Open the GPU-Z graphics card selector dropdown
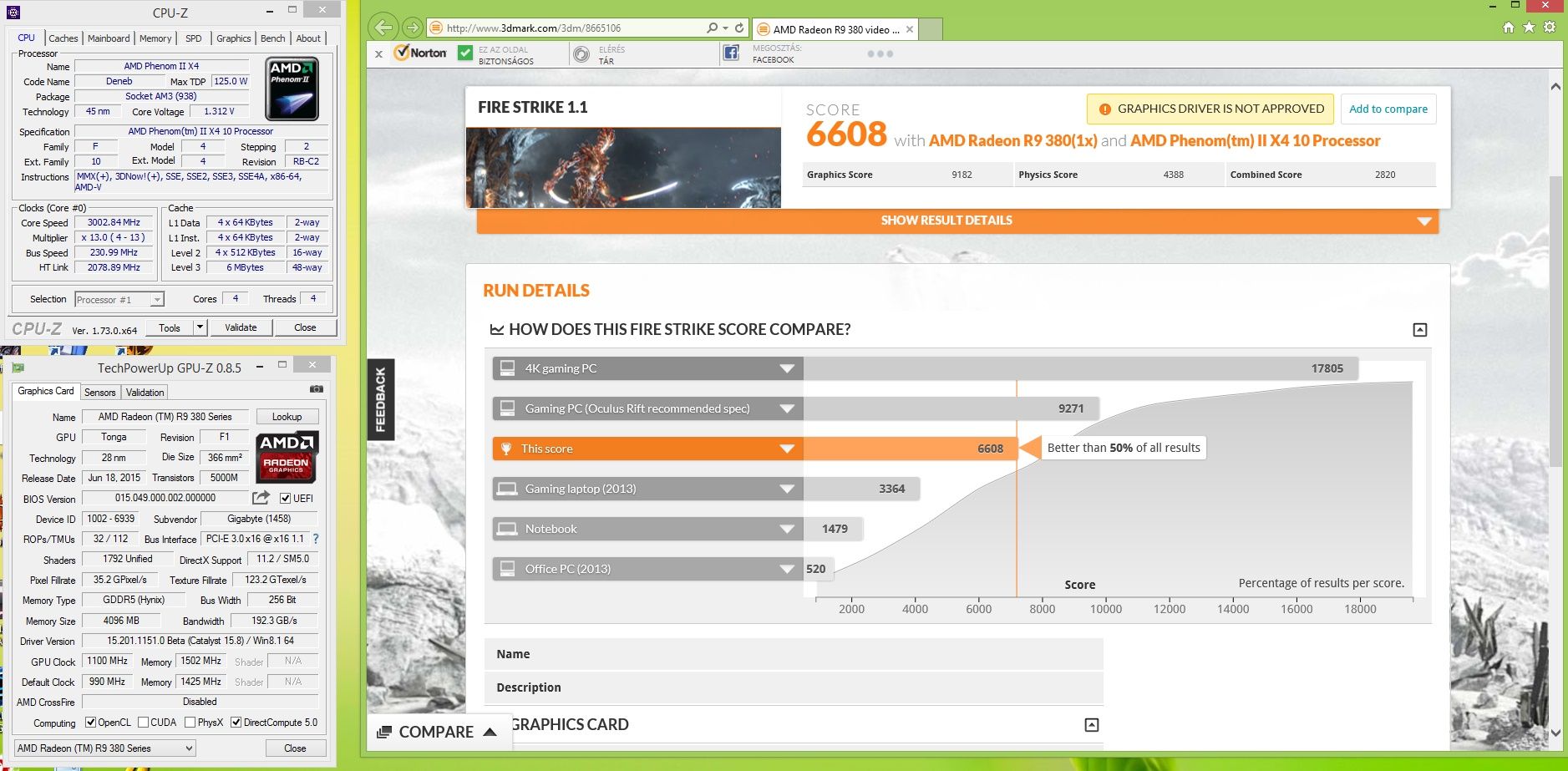Screen dimensions: 1568x771 tap(105, 748)
